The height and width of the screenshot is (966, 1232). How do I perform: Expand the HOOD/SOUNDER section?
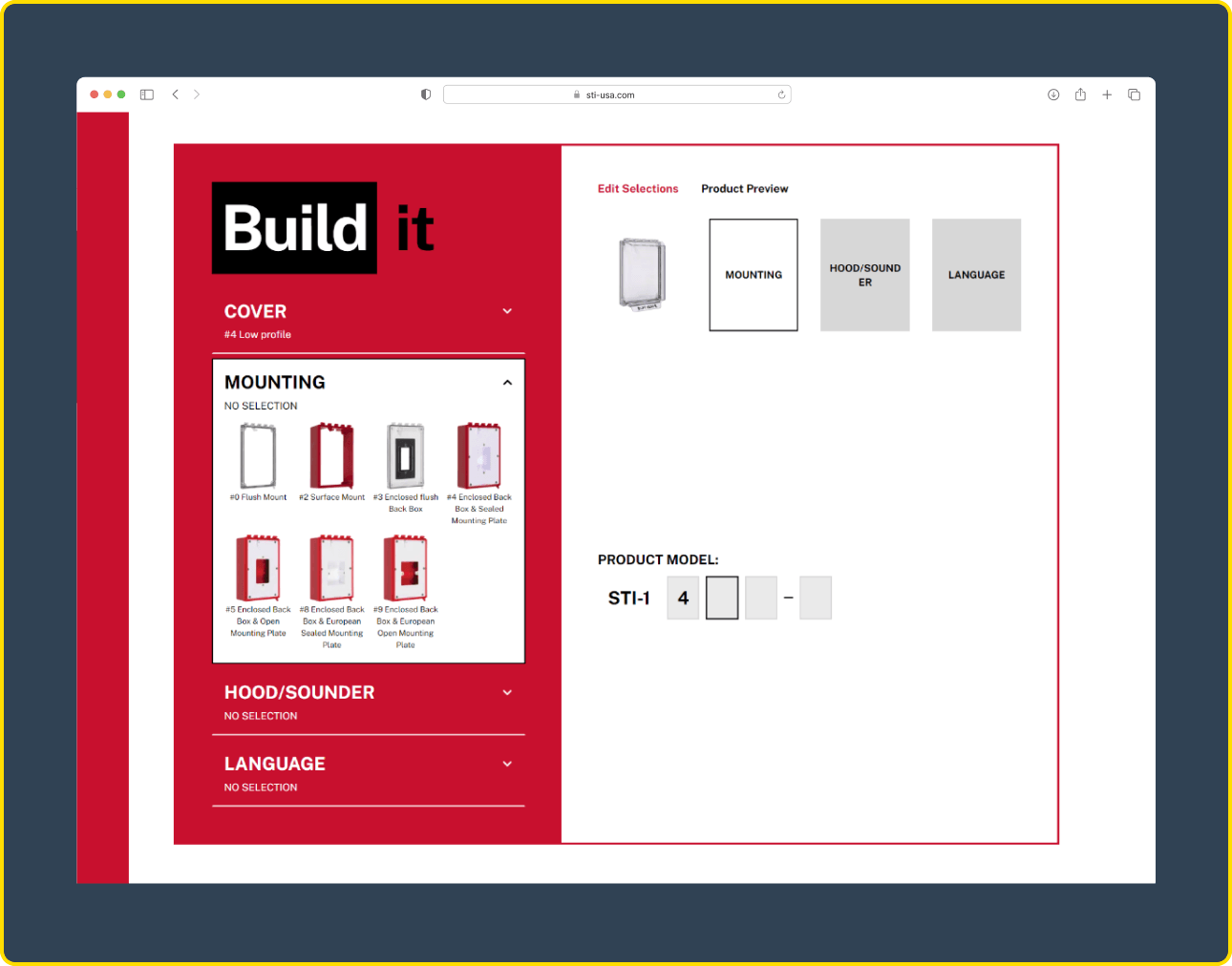(507, 693)
